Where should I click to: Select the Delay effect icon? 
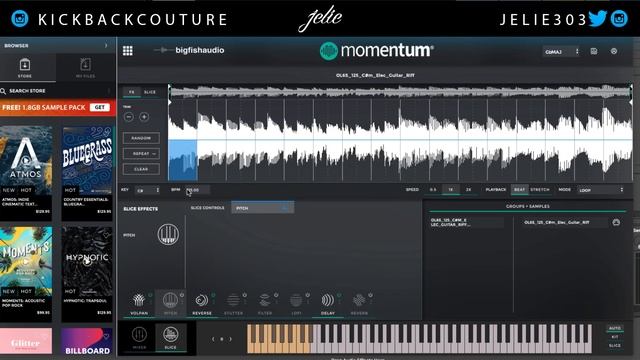[327, 300]
